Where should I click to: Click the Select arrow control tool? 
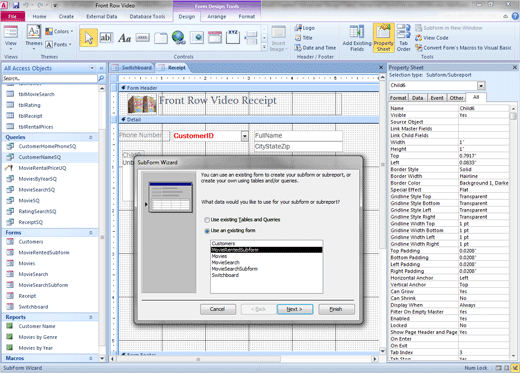[x=89, y=38]
